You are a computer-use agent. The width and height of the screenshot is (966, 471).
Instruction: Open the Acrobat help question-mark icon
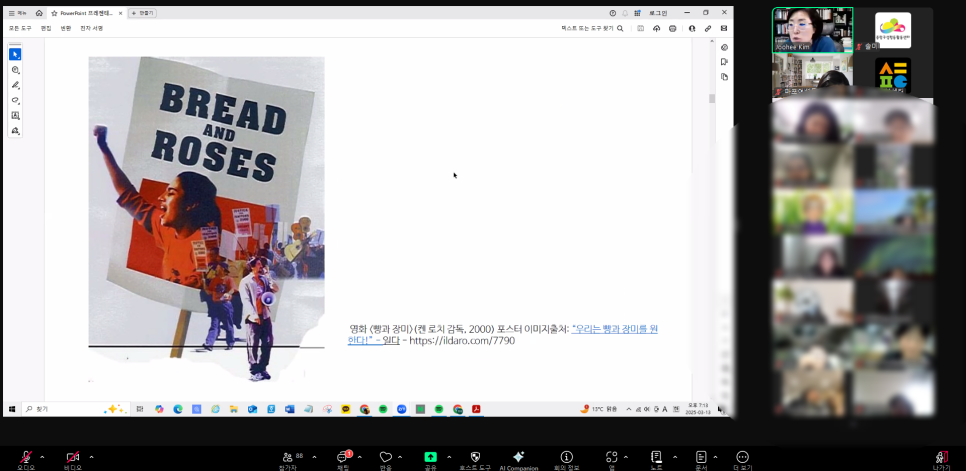(612, 13)
